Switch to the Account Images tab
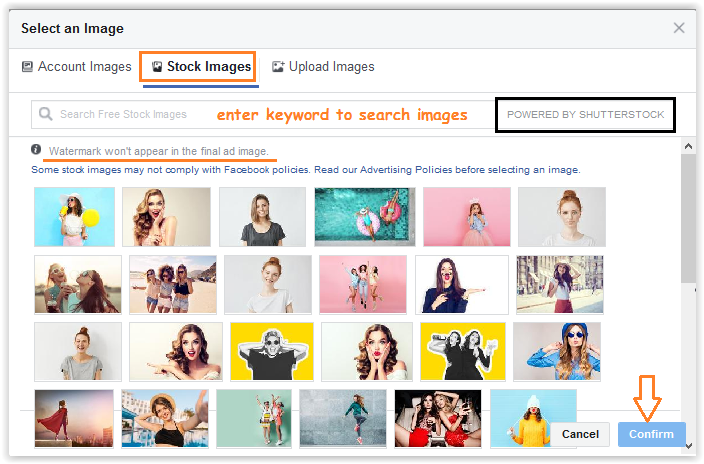 click(x=76, y=67)
